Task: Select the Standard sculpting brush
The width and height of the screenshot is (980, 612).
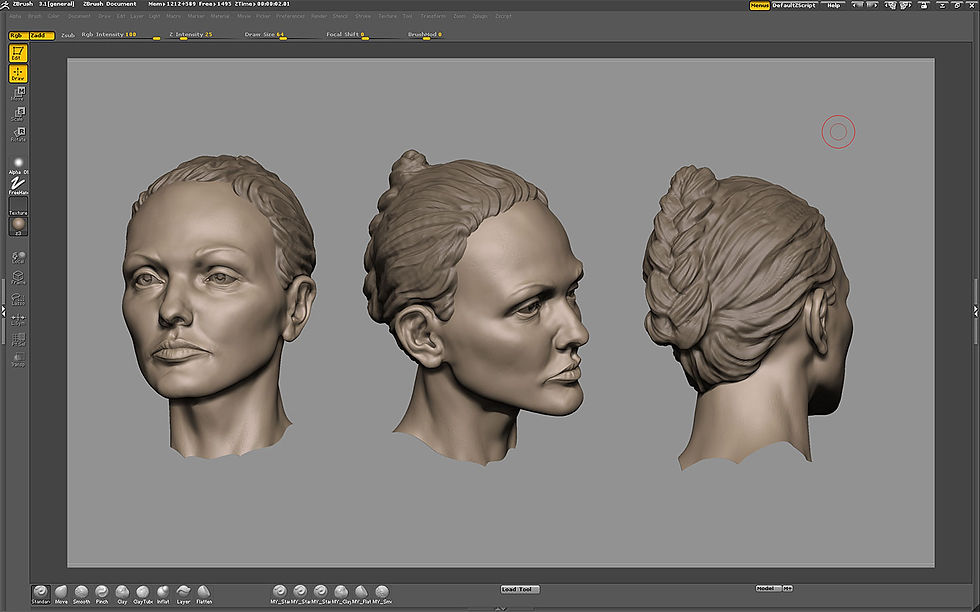Action: coord(40,593)
